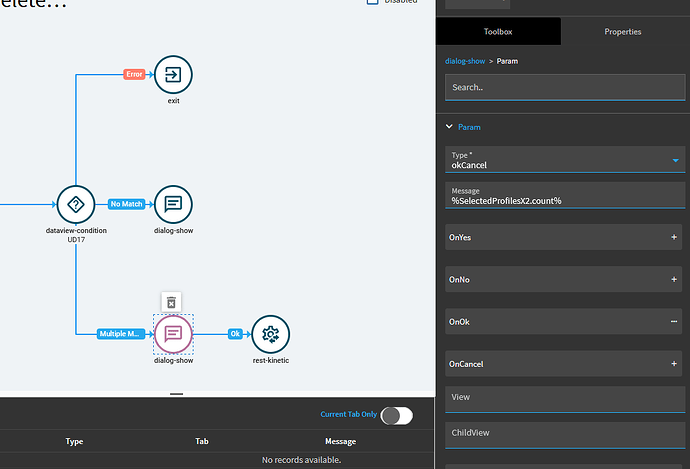Select the highlighted pink dialog-show node
This screenshot has width=690, height=469.
(x=173, y=334)
